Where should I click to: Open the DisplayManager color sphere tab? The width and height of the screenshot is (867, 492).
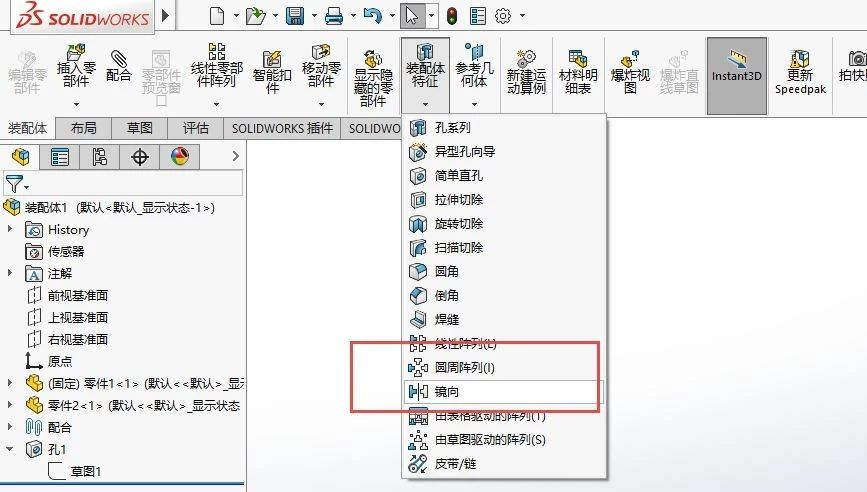click(x=179, y=156)
